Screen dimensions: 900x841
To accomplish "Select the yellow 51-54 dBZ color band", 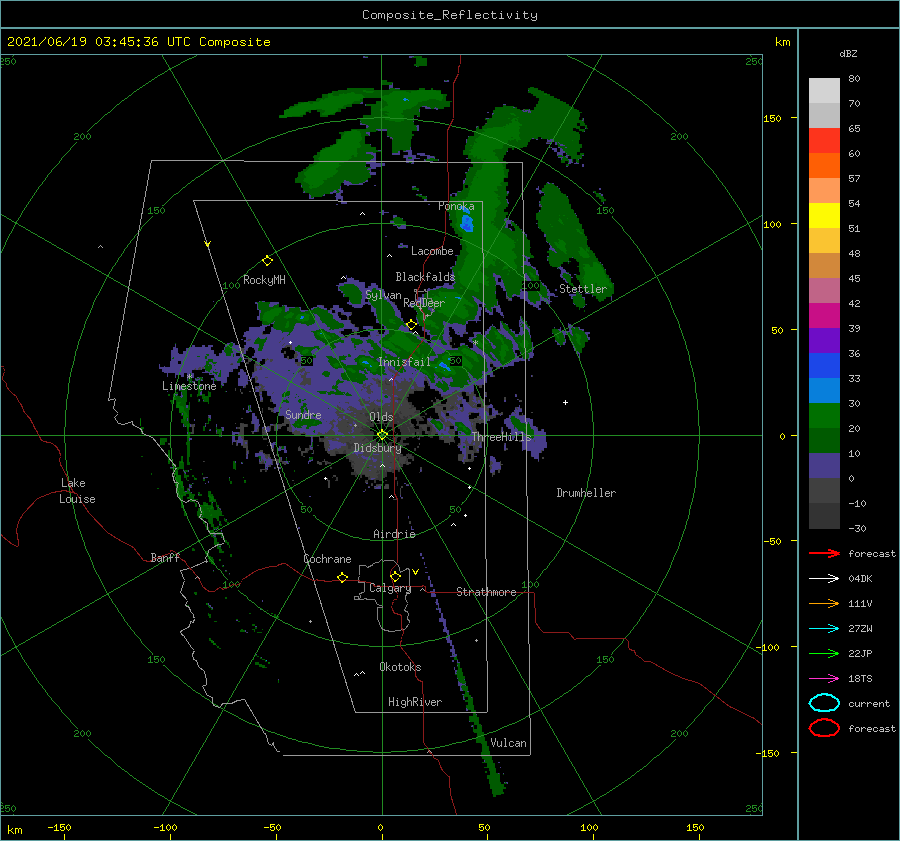I will pos(824,216).
